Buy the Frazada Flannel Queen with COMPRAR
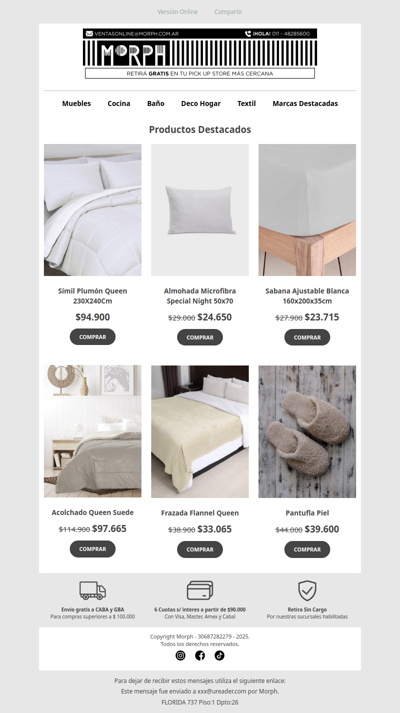The height and width of the screenshot is (713, 400). click(x=200, y=549)
